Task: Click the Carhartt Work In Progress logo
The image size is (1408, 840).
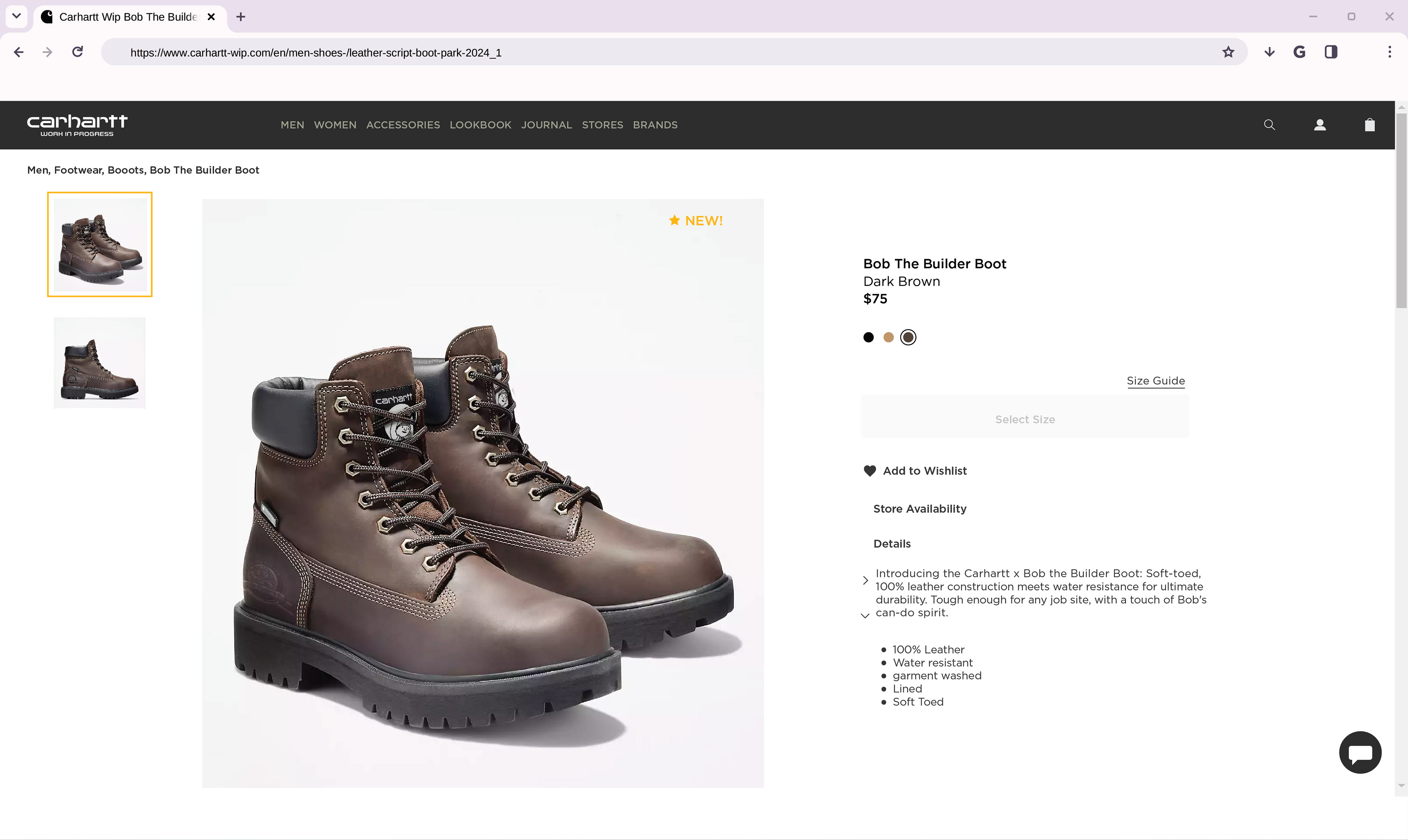Action: coord(77,125)
